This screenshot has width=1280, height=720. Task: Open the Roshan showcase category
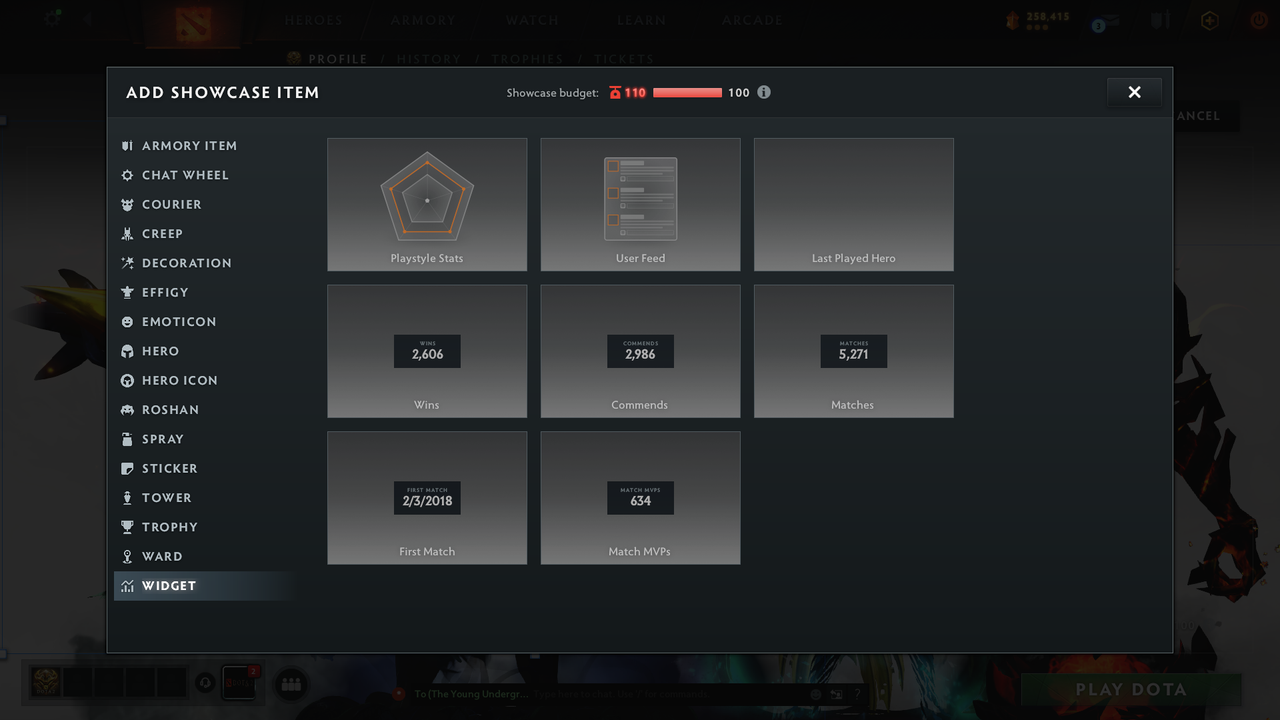170,409
